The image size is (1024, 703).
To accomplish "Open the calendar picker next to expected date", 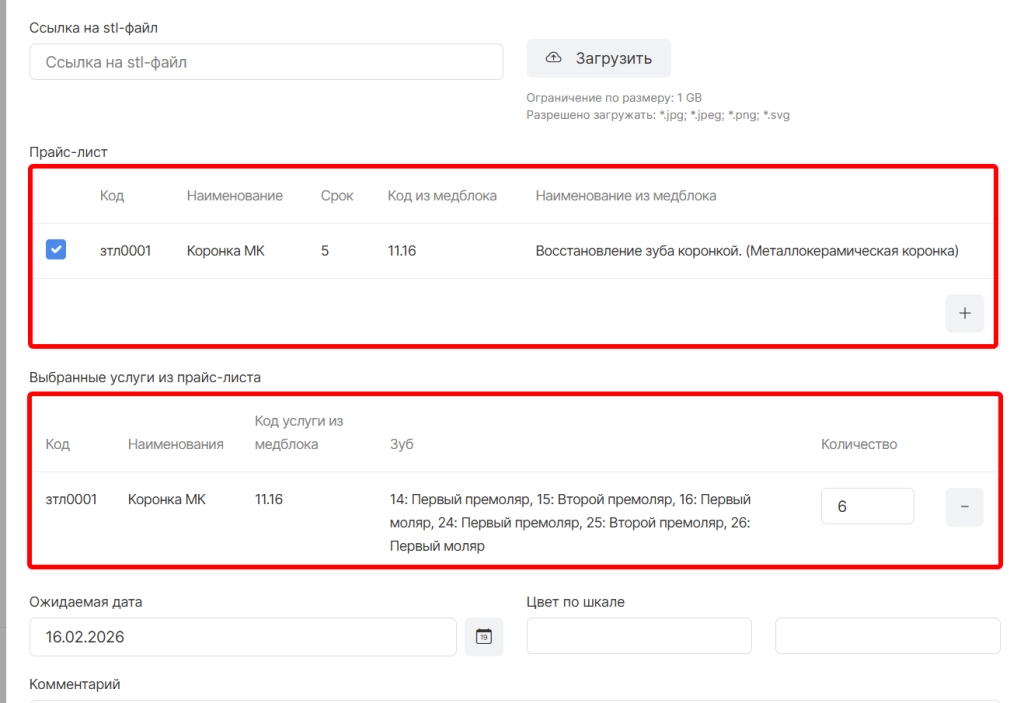I will 484,637.
